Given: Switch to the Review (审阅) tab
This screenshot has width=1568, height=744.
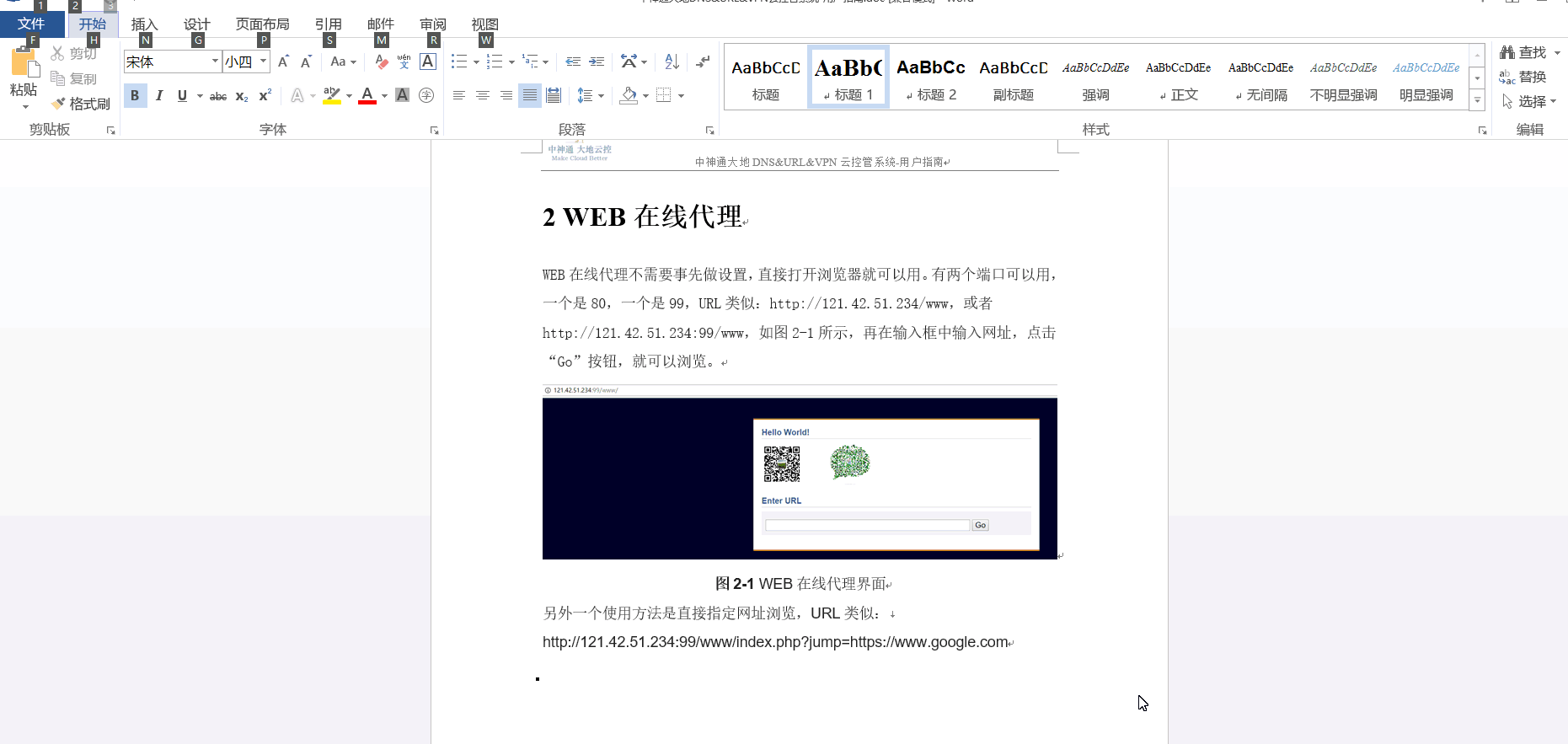Looking at the screenshot, I should pos(432,24).
